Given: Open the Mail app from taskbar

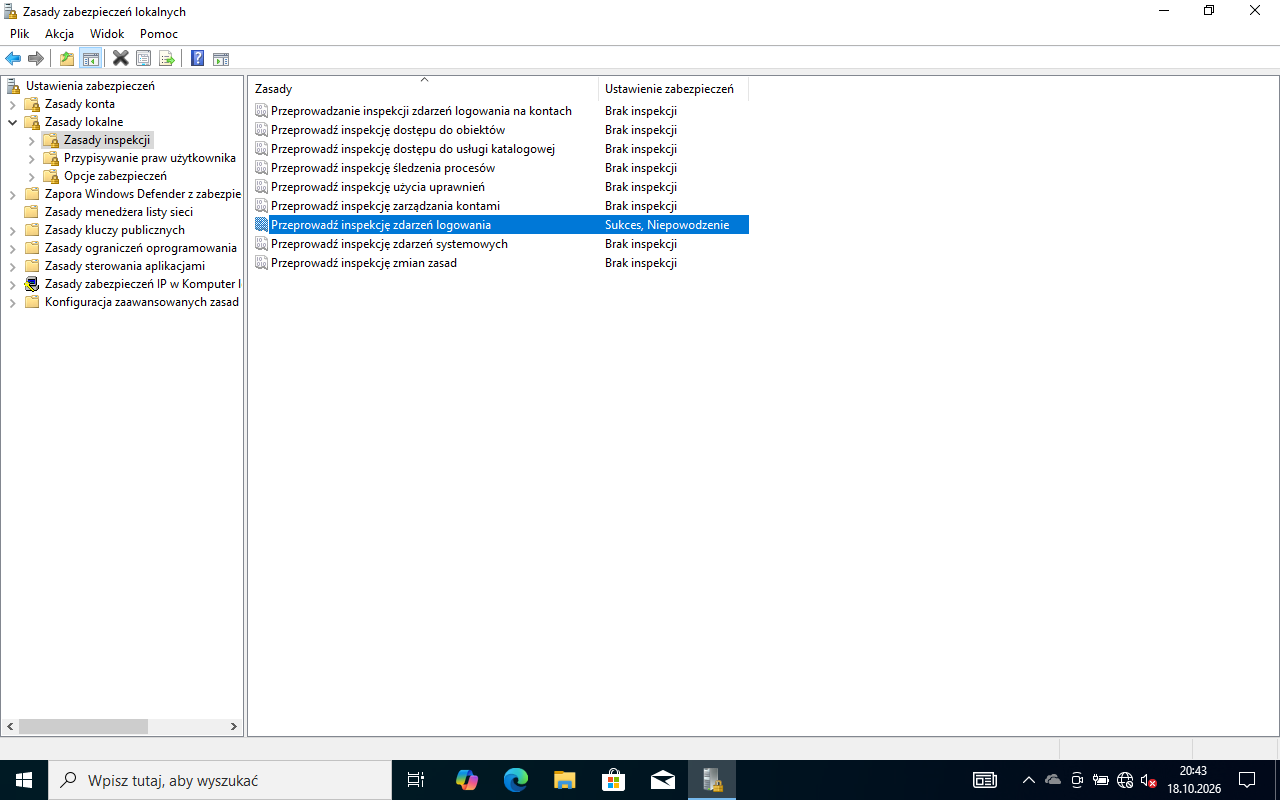Looking at the screenshot, I should click(663, 780).
